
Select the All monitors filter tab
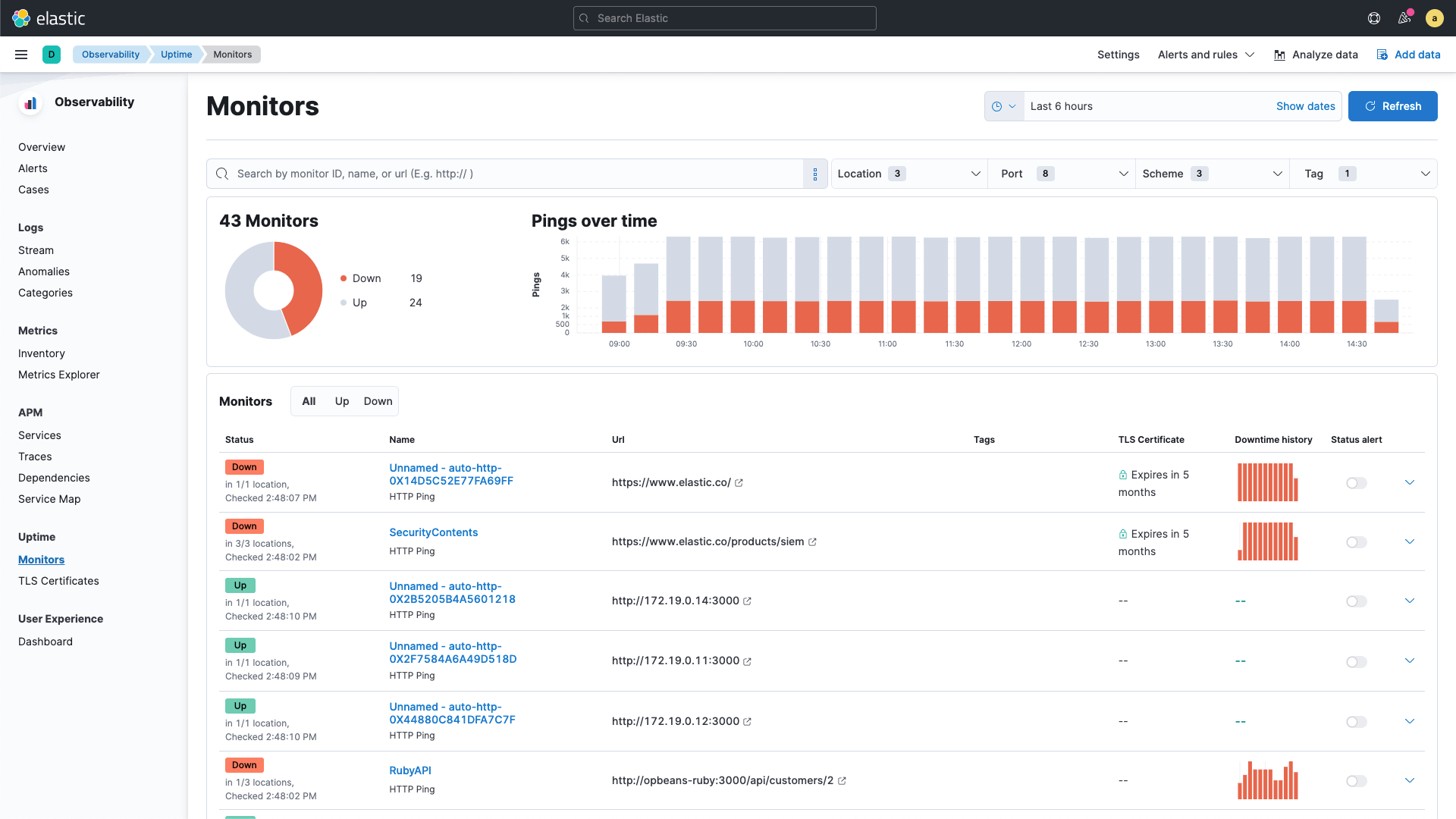[309, 401]
